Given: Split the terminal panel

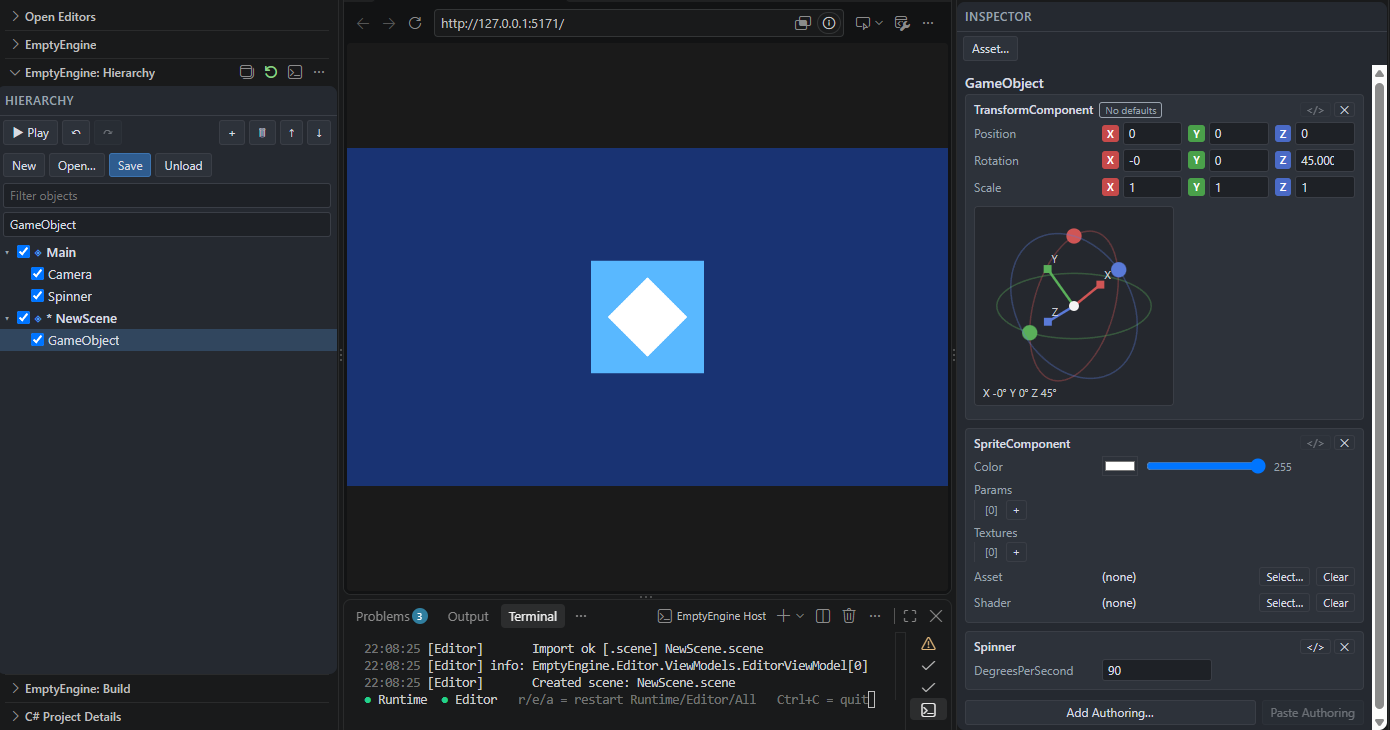Looking at the screenshot, I should [x=823, y=616].
